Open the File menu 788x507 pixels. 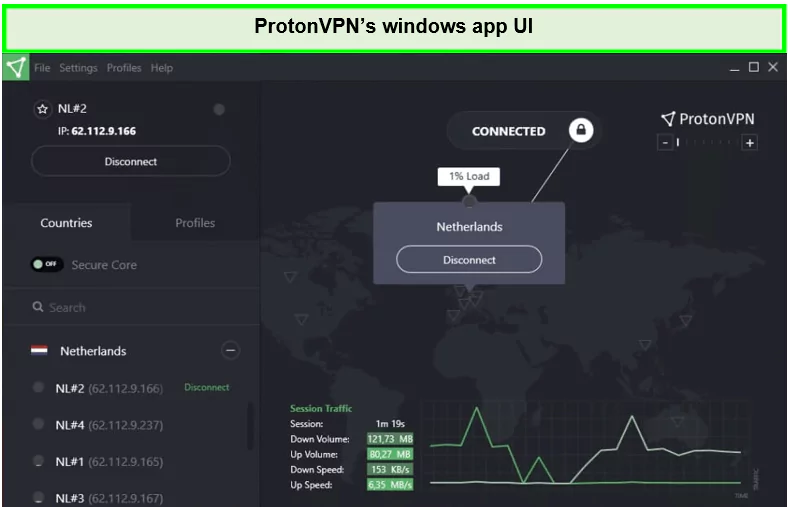pyautogui.click(x=42, y=68)
